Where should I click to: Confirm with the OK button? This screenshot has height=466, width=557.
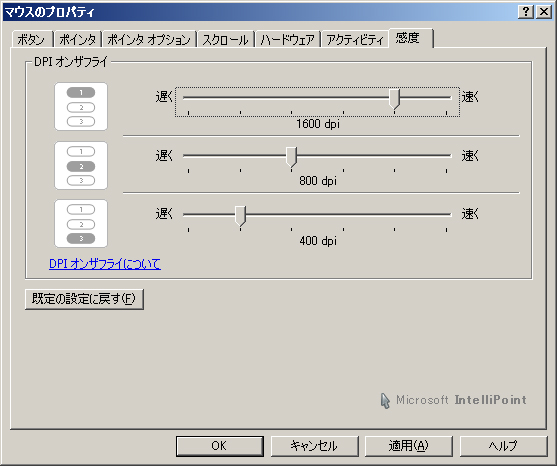coord(220,446)
